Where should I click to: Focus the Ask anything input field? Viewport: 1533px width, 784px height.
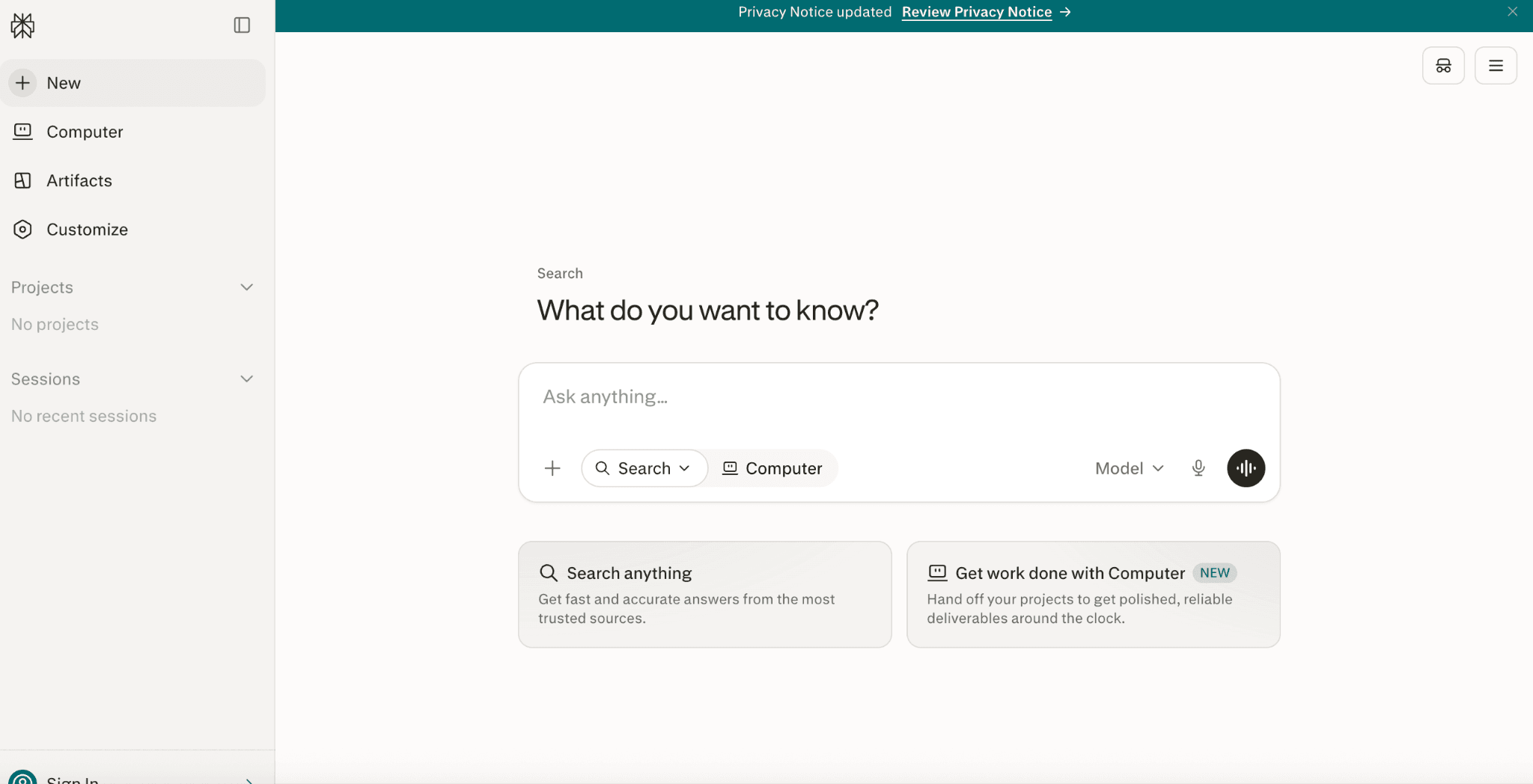pos(898,397)
